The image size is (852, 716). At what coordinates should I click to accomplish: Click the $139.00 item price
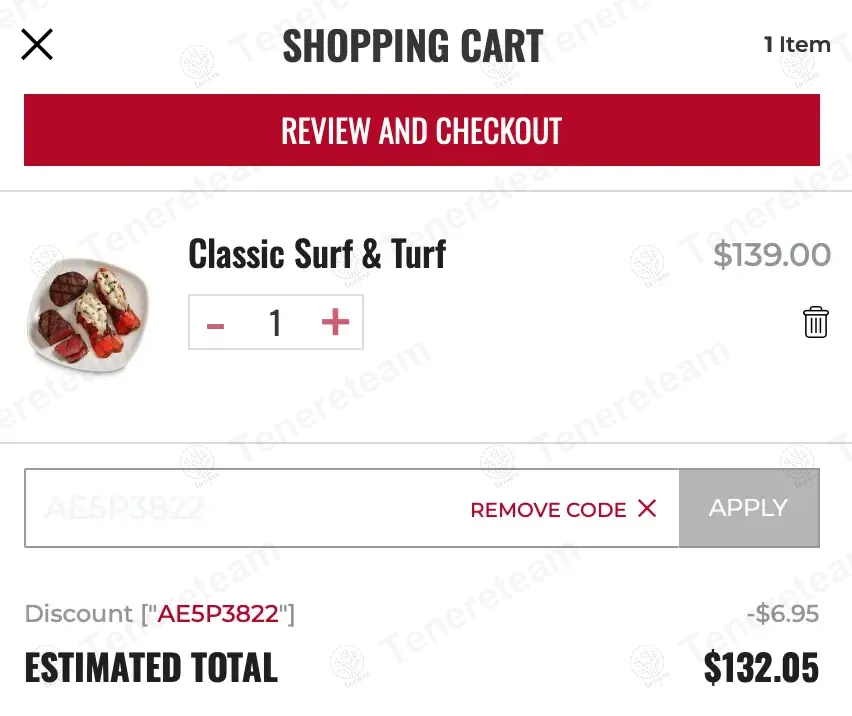point(771,255)
